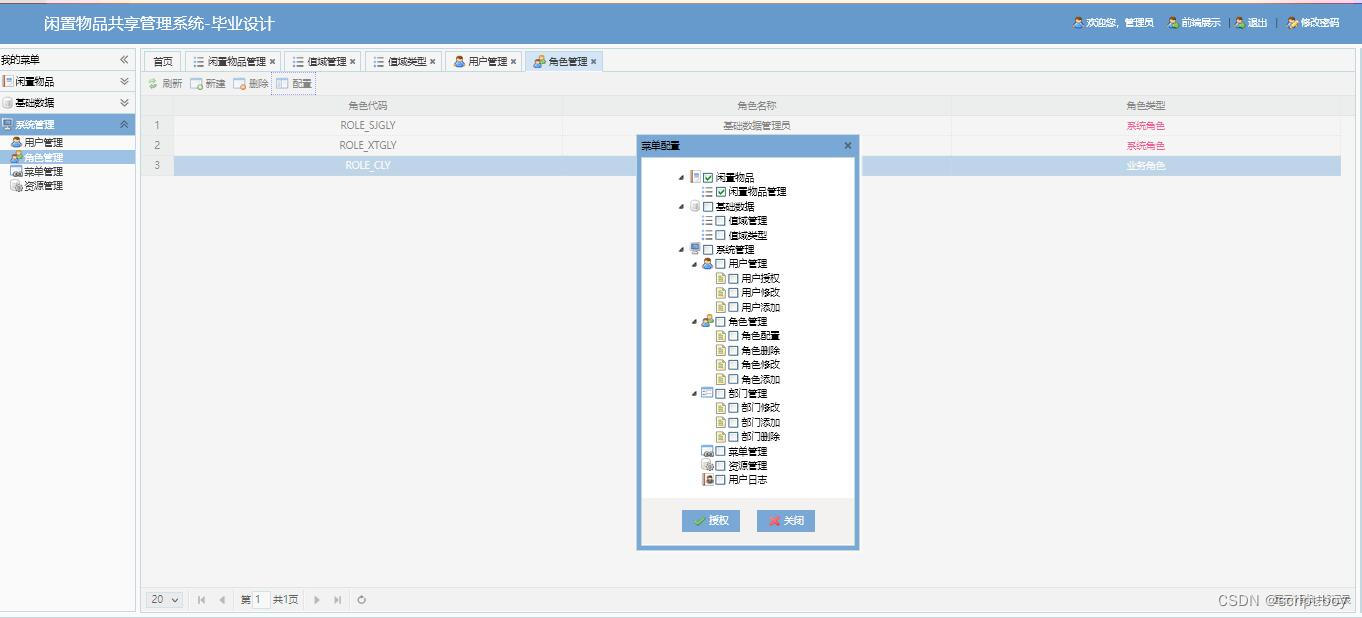Screen dimensions: 1362x618
Task: Click the 配置 configure toolbar icon
Action: [282, 84]
